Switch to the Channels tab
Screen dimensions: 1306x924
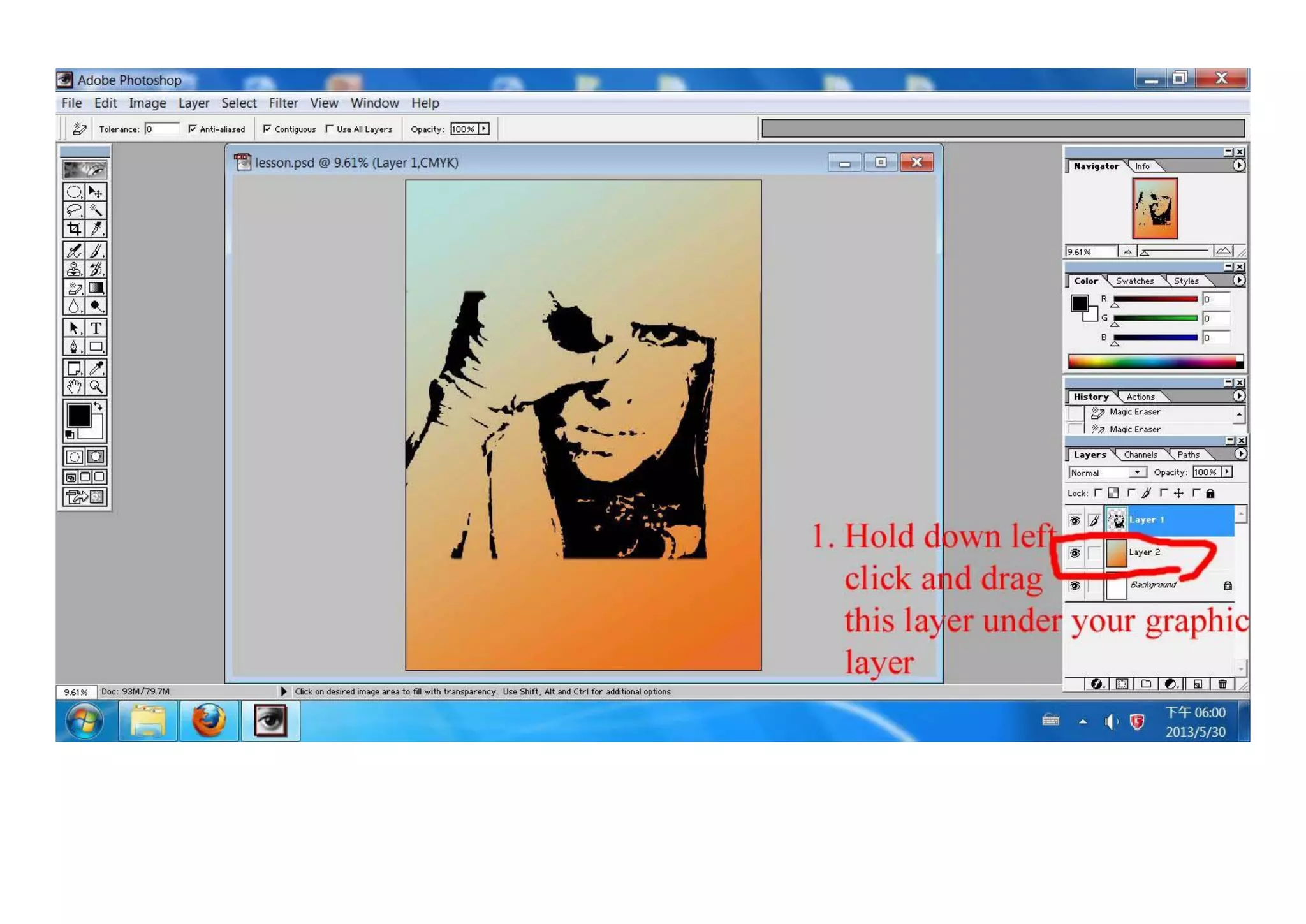pyautogui.click(x=1140, y=455)
